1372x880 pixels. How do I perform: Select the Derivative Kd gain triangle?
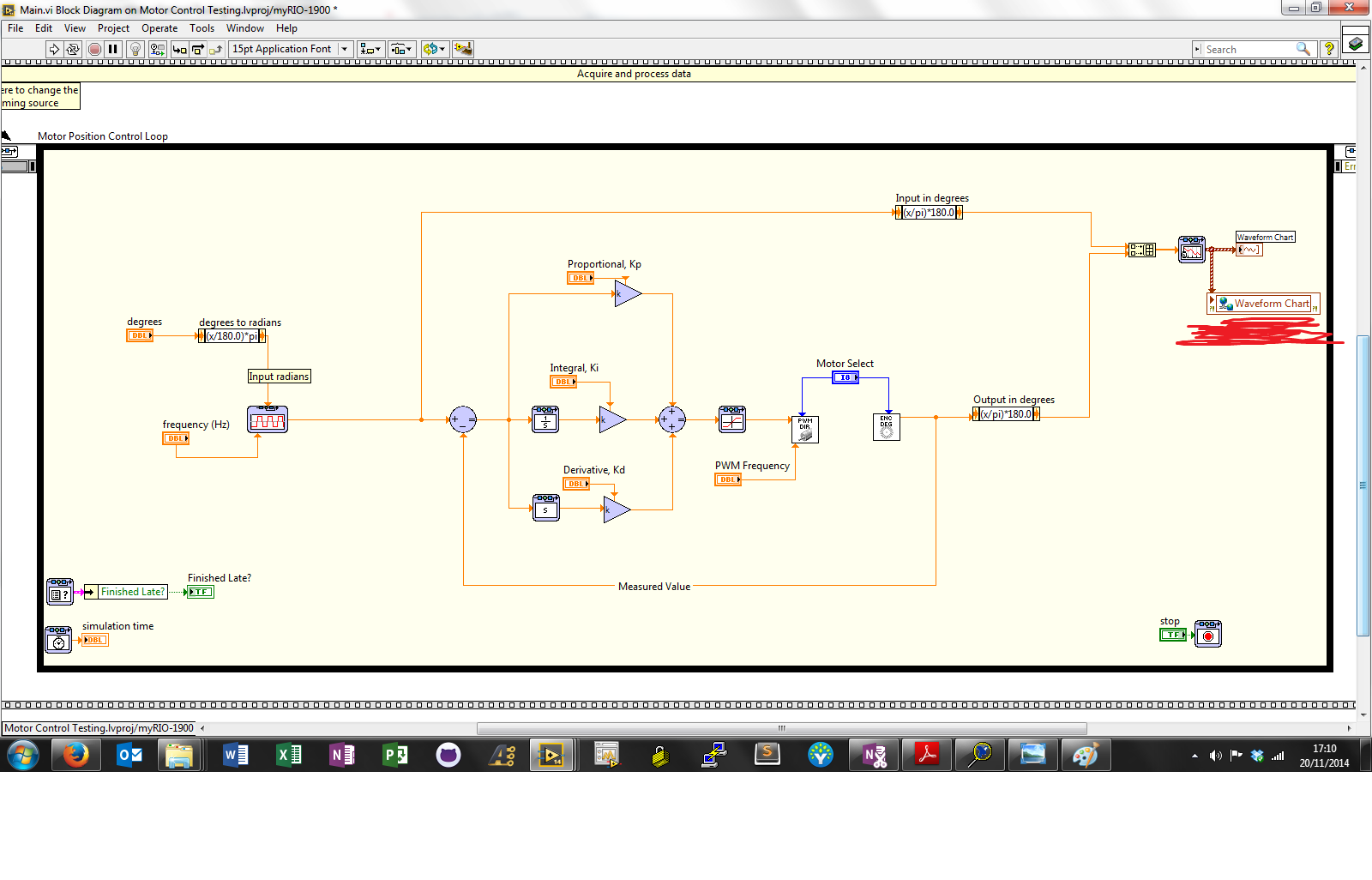tap(616, 509)
